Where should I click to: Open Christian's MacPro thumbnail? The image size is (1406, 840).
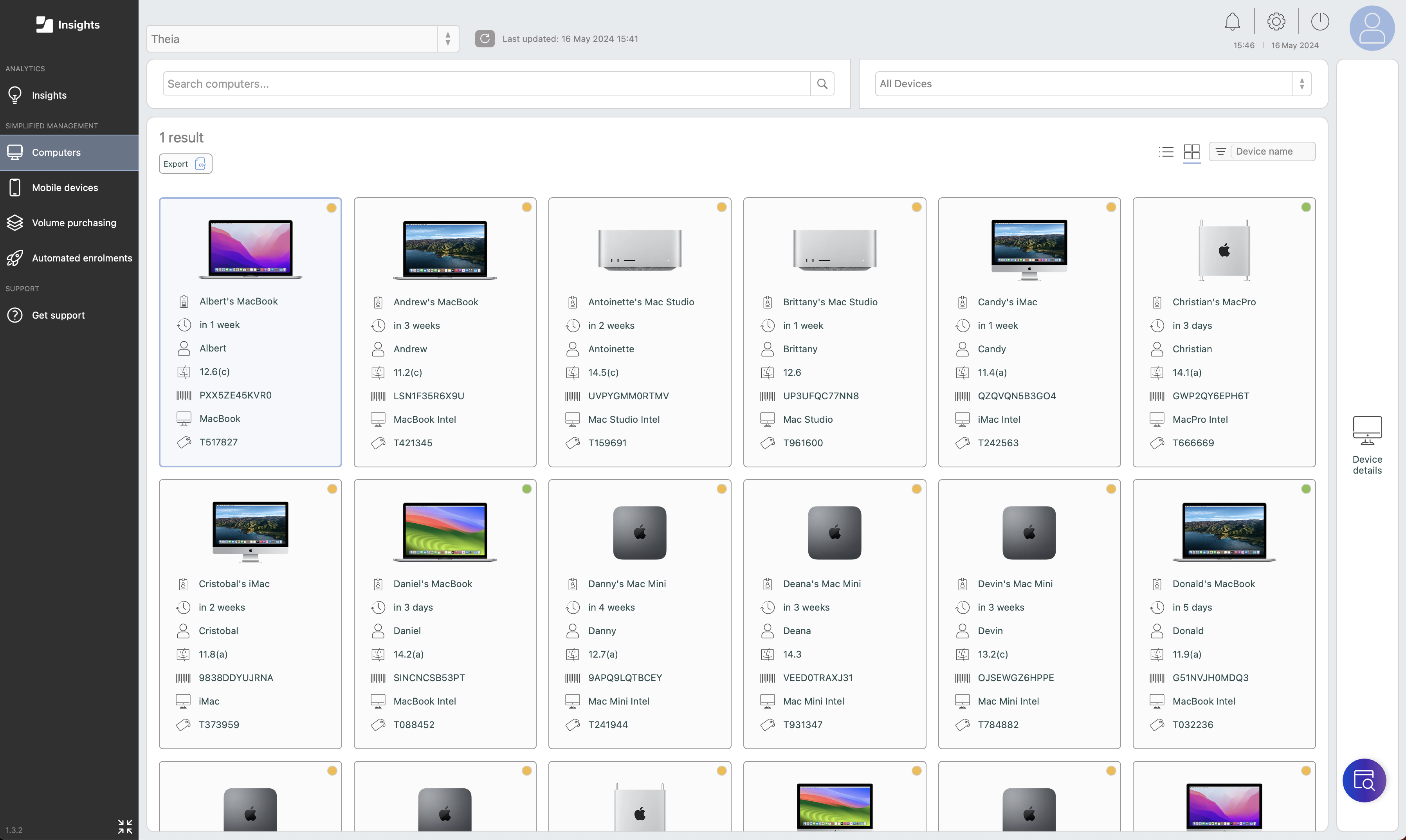tap(1224, 250)
